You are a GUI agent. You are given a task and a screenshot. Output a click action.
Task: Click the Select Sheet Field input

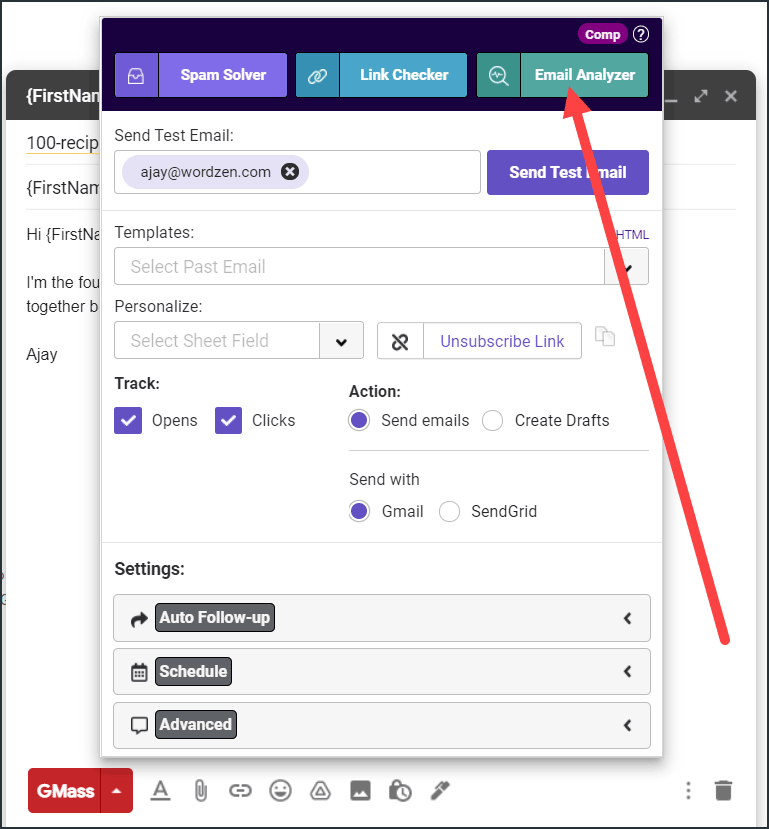[x=217, y=340]
